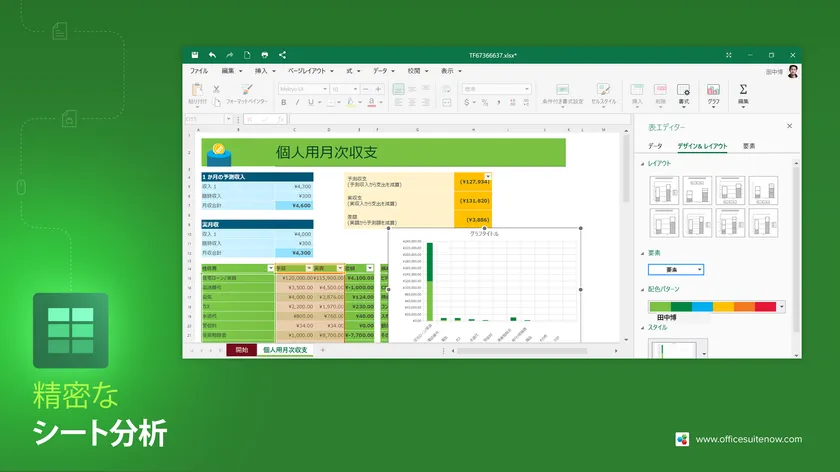
Task: Click the Print icon in title bar
Action: pos(264,55)
